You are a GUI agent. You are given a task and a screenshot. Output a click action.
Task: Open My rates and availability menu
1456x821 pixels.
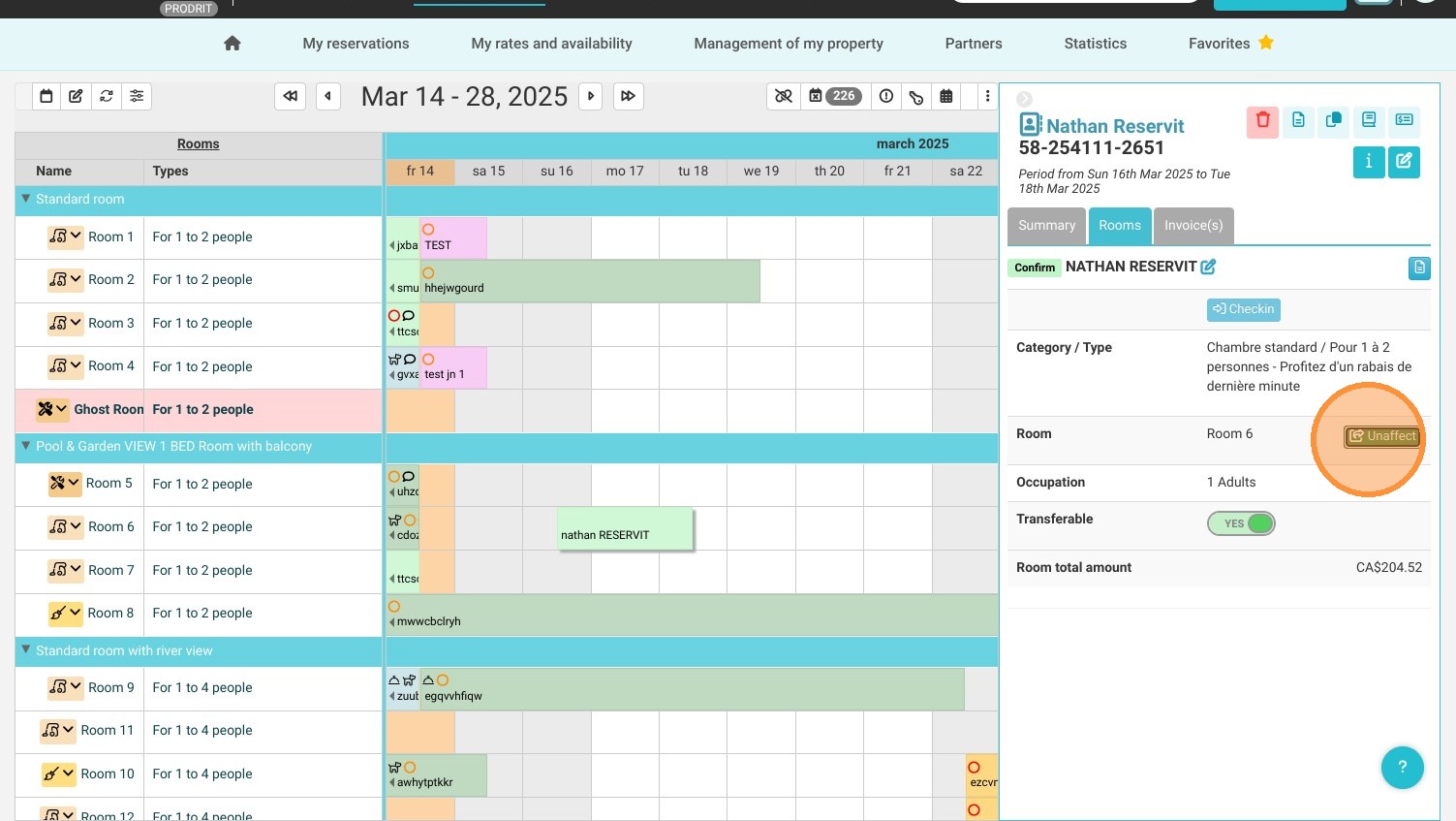(551, 44)
